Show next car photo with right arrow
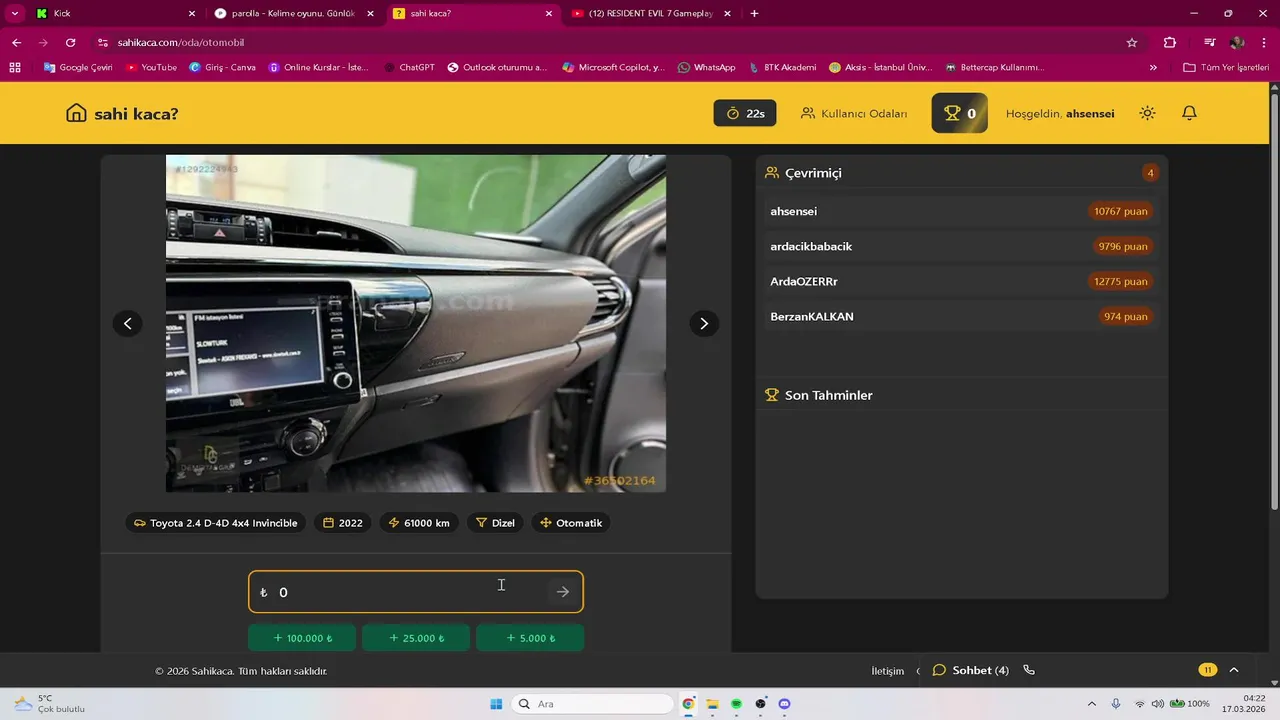 (x=704, y=323)
